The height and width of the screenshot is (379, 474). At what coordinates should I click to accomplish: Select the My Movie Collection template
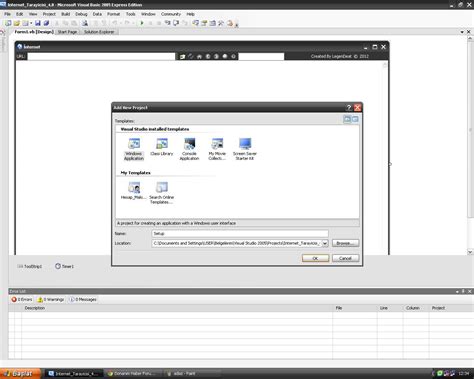pos(217,149)
